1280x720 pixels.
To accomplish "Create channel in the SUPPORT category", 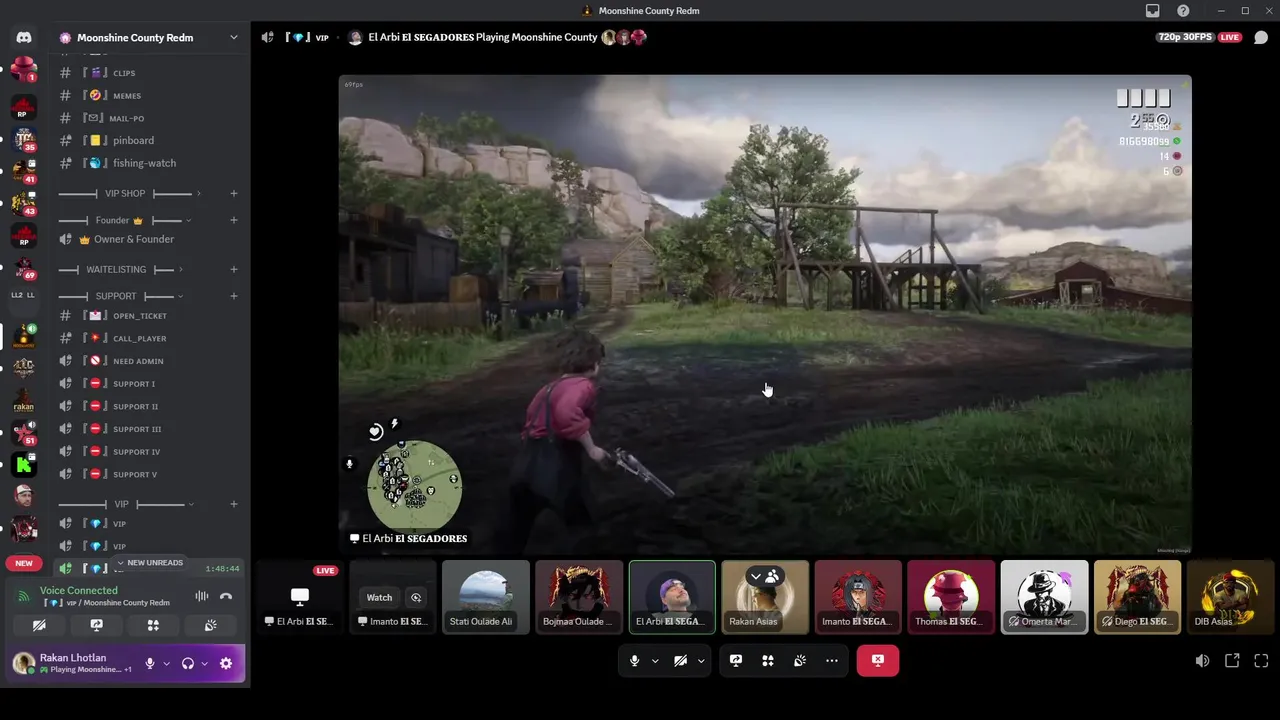I will 233,296.
